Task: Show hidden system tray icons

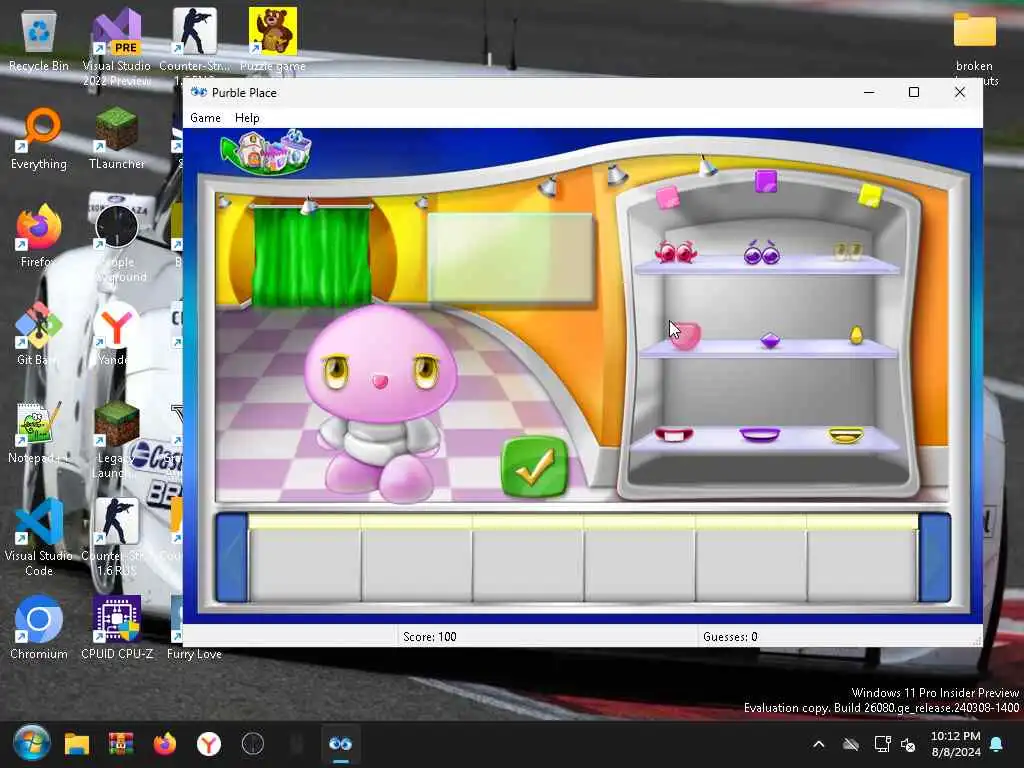Action: [818, 744]
